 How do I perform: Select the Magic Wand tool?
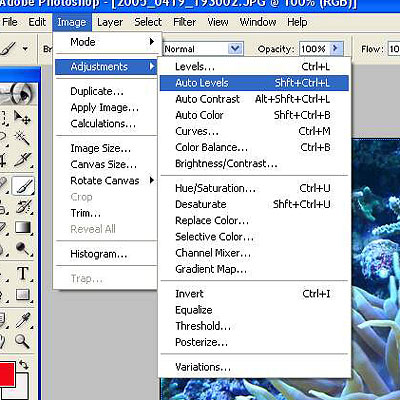(23, 138)
